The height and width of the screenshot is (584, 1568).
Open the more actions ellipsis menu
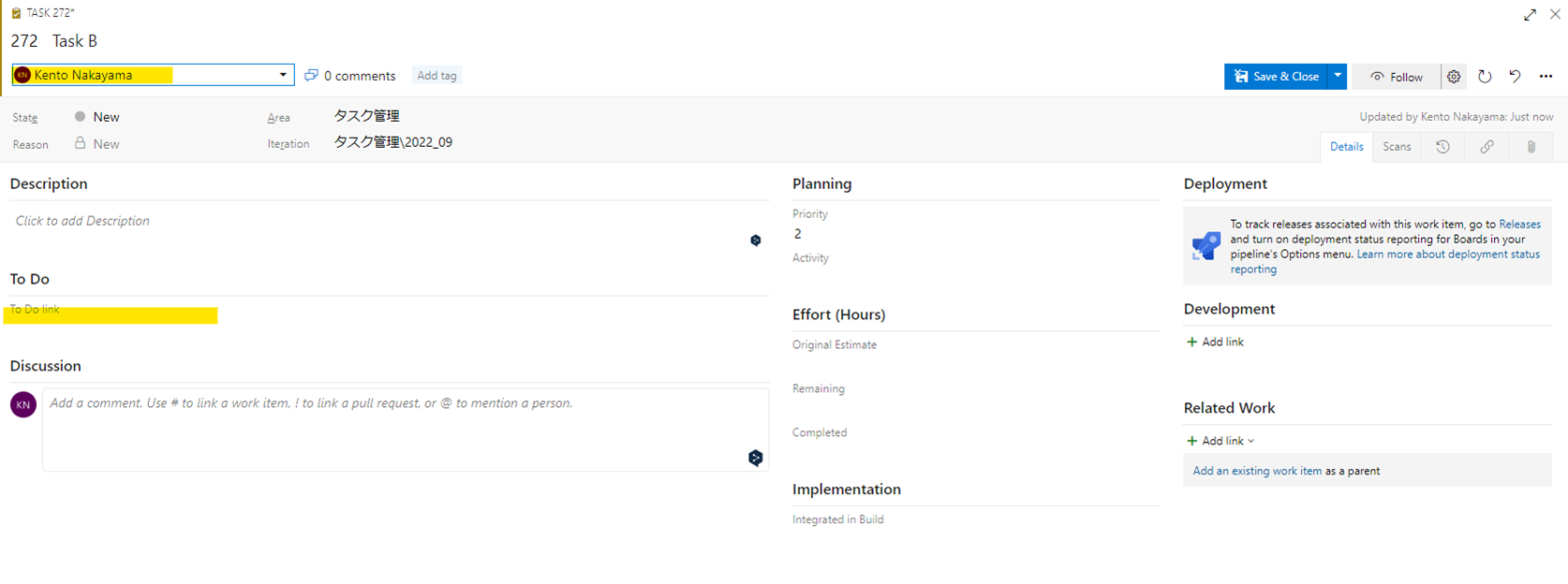pos(1546,77)
